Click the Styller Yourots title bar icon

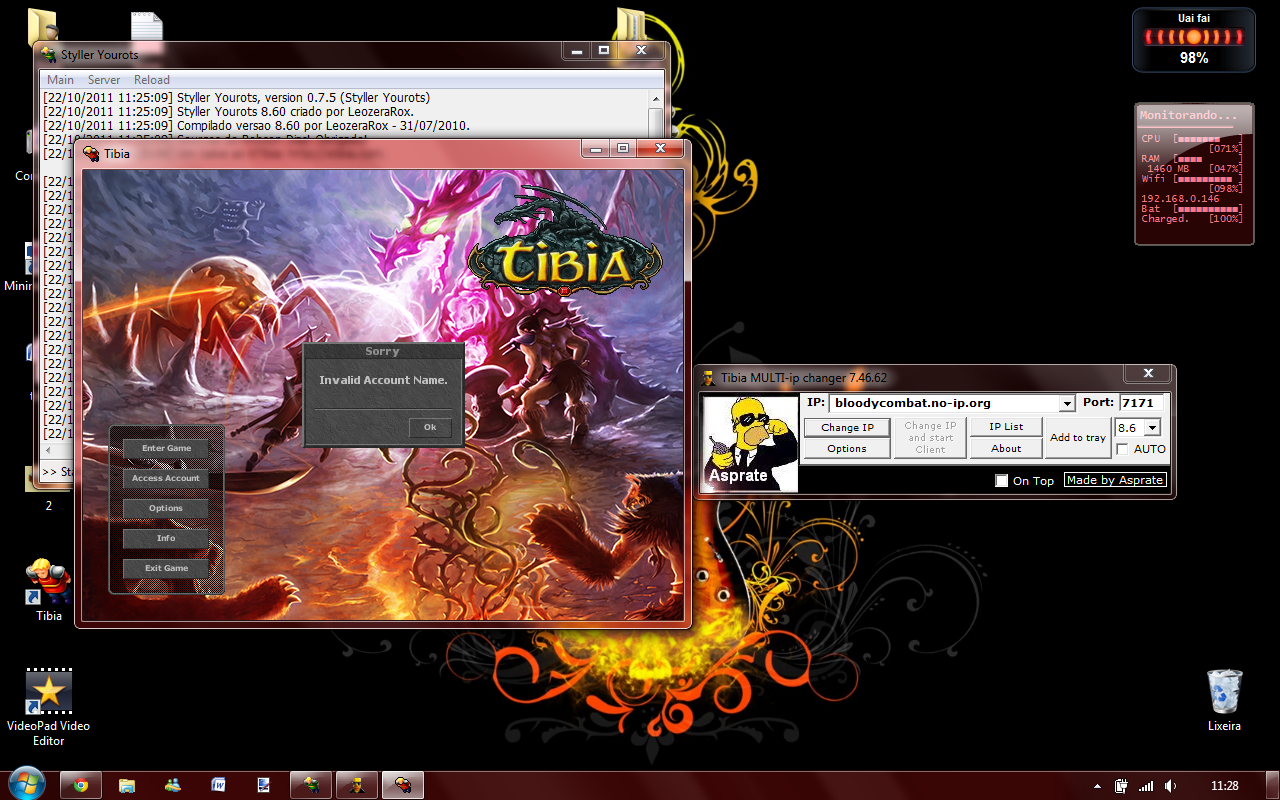pos(49,55)
